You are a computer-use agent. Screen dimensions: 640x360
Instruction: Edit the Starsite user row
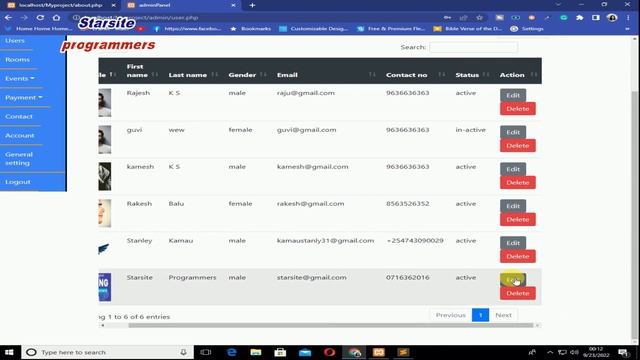point(513,280)
